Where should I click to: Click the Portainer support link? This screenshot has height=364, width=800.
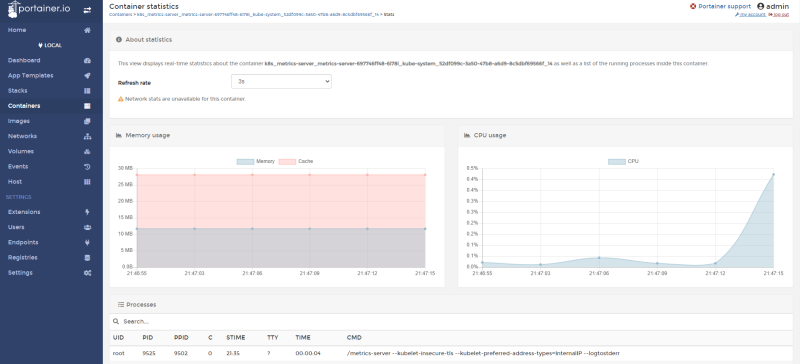click(724, 7)
